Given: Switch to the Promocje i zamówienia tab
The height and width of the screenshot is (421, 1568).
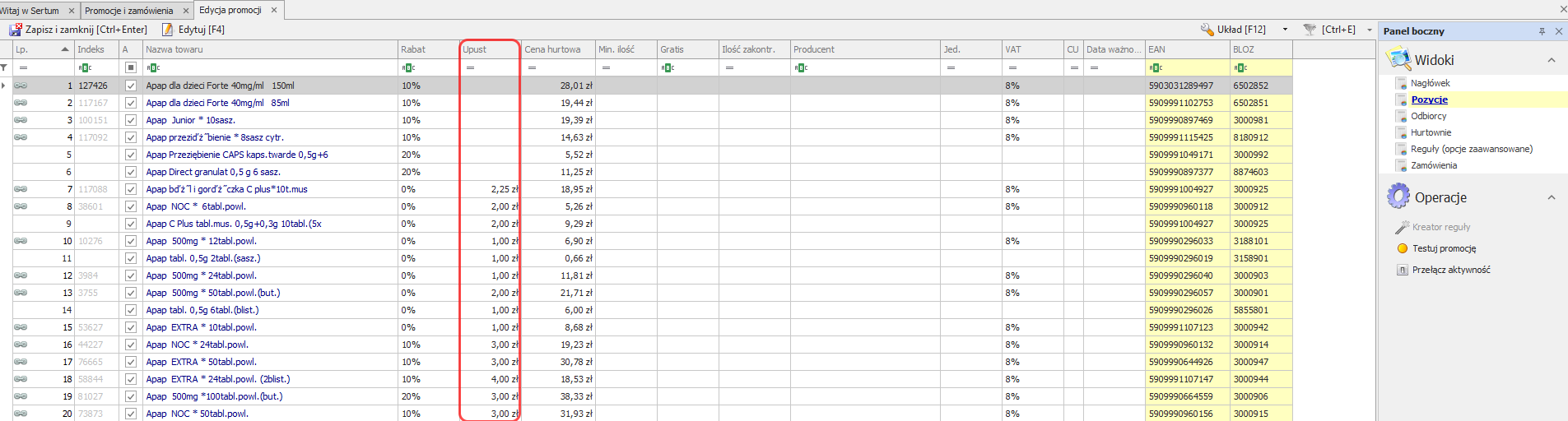Looking at the screenshot, I should point(128,11).
